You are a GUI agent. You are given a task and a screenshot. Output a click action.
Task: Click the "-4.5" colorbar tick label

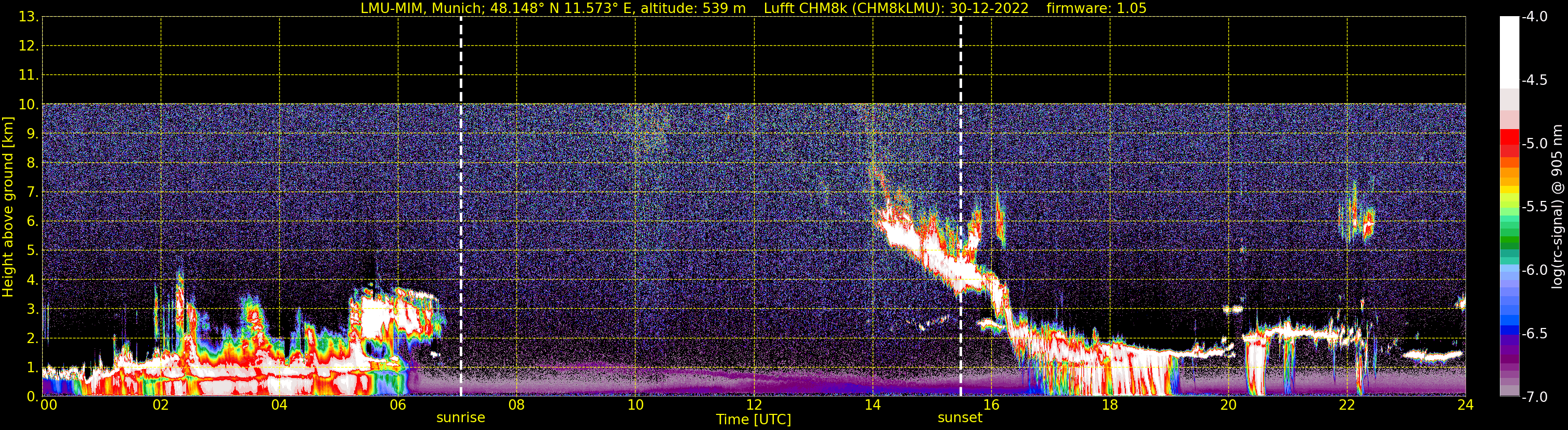[1535, 80]
